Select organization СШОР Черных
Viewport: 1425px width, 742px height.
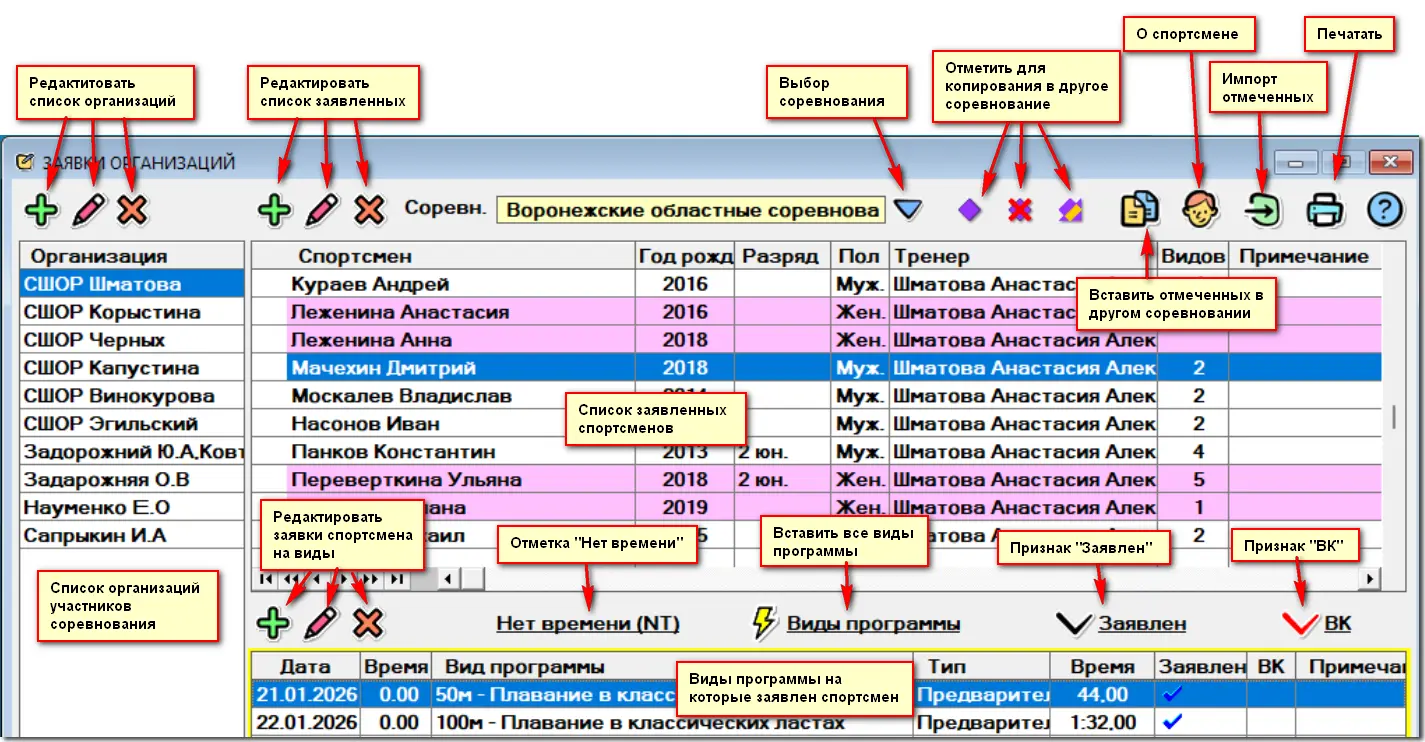pos(132,340)
